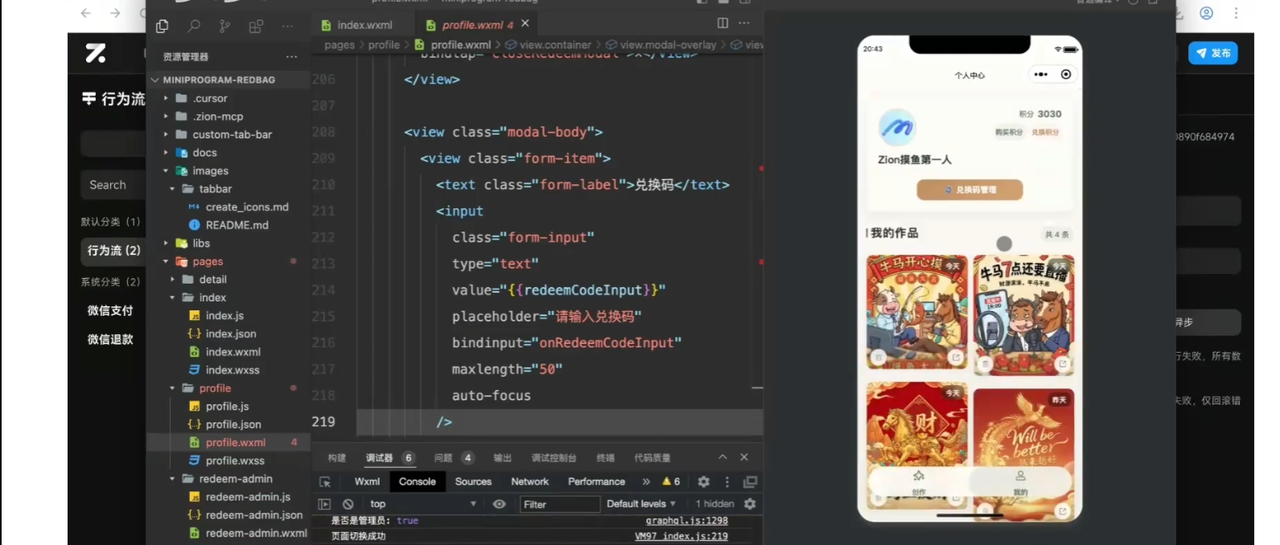
Task: Toggle the console sidebar panel icon
Action: [324, 504]
